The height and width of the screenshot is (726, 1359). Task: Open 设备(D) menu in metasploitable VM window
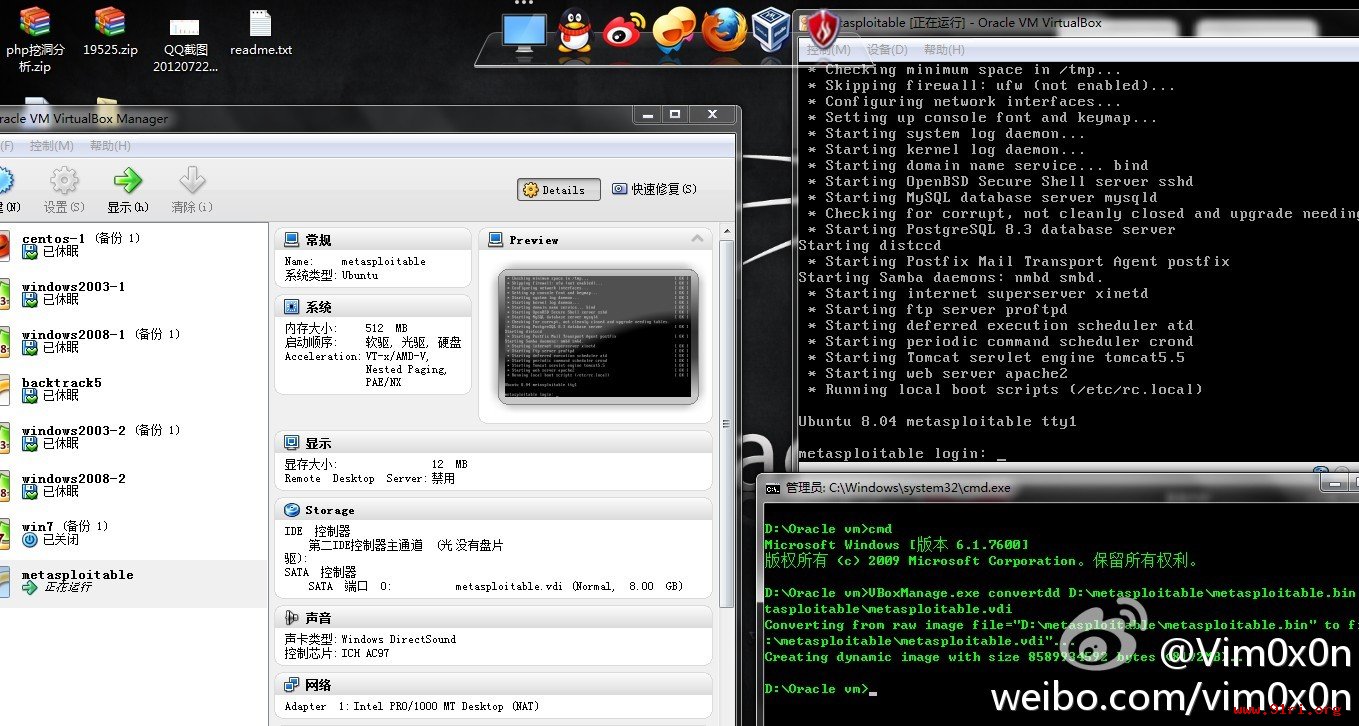pyautogui.click(x=887, y=49)
